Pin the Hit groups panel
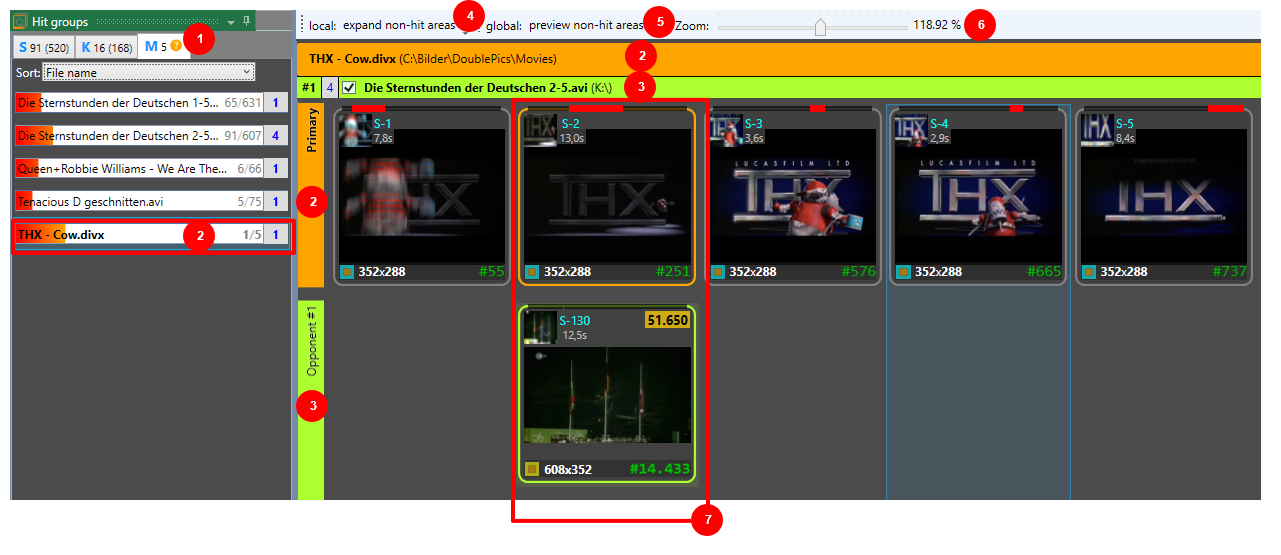The width and height of the screenshot is (1281, 555). click(x=246, y=21)
